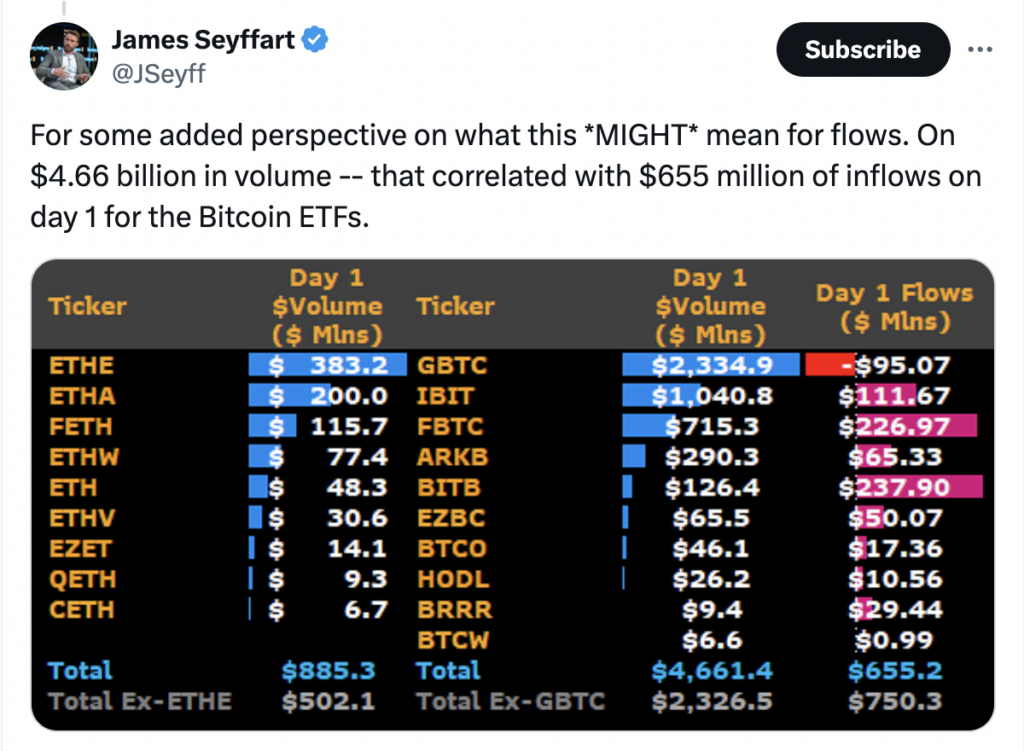
Task: Click the ETHE ticker in the table
Action: (82, 365)
